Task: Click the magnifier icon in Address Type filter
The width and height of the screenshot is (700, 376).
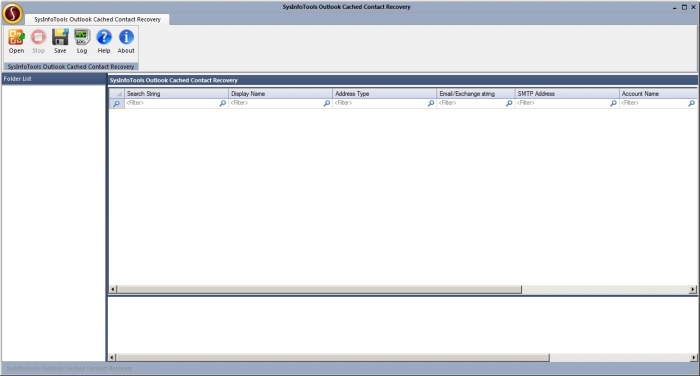Action: 431,103
